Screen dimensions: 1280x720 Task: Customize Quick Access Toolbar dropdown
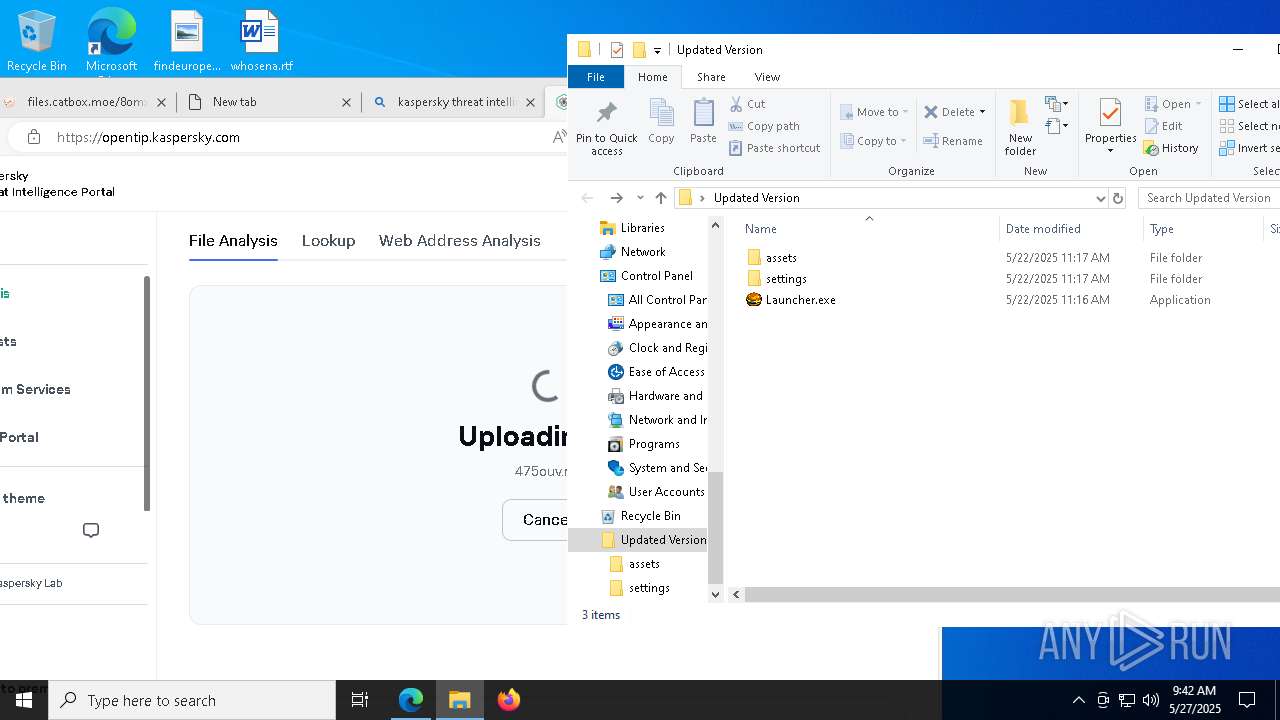(657, 50)
